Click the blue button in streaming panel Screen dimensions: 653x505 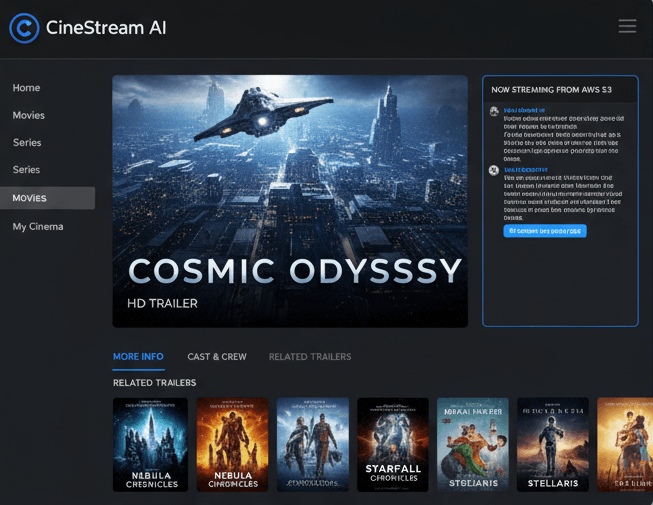545,231
